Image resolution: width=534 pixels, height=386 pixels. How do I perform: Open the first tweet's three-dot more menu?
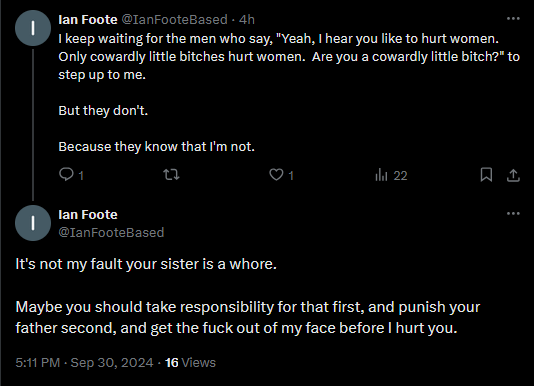513,18
